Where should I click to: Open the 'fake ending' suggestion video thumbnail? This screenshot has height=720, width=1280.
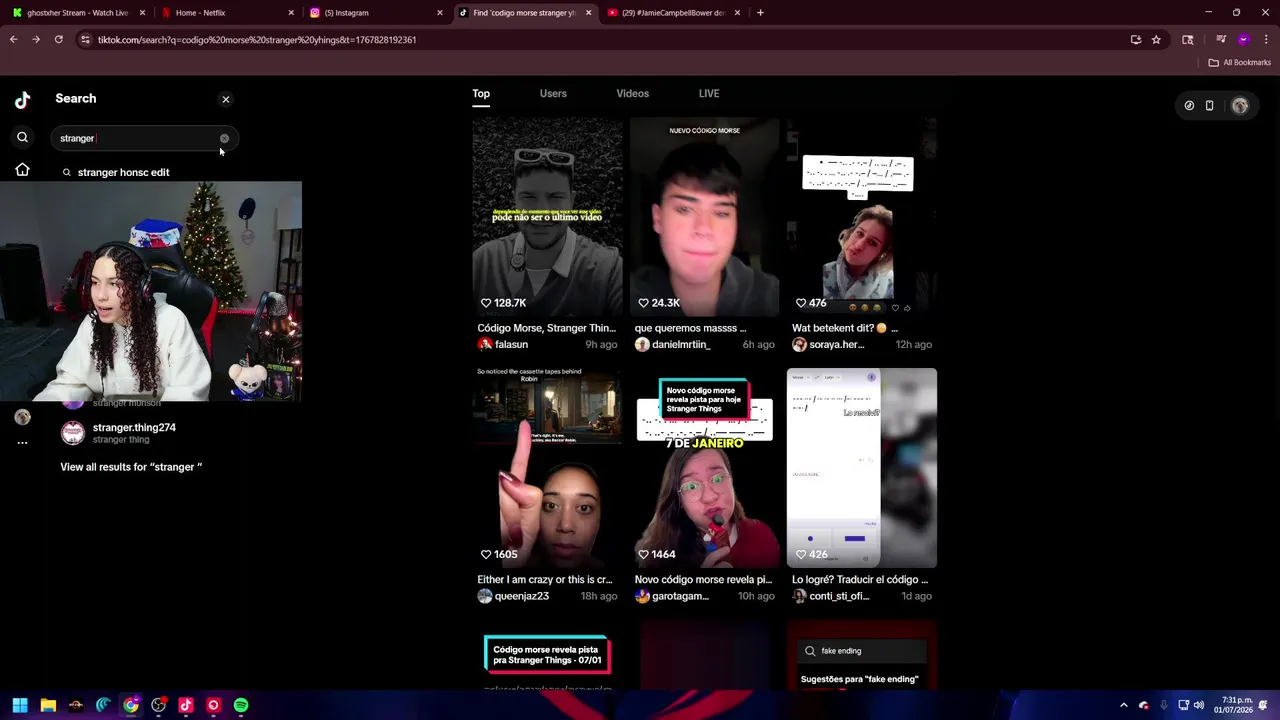(x=861, y=655)
